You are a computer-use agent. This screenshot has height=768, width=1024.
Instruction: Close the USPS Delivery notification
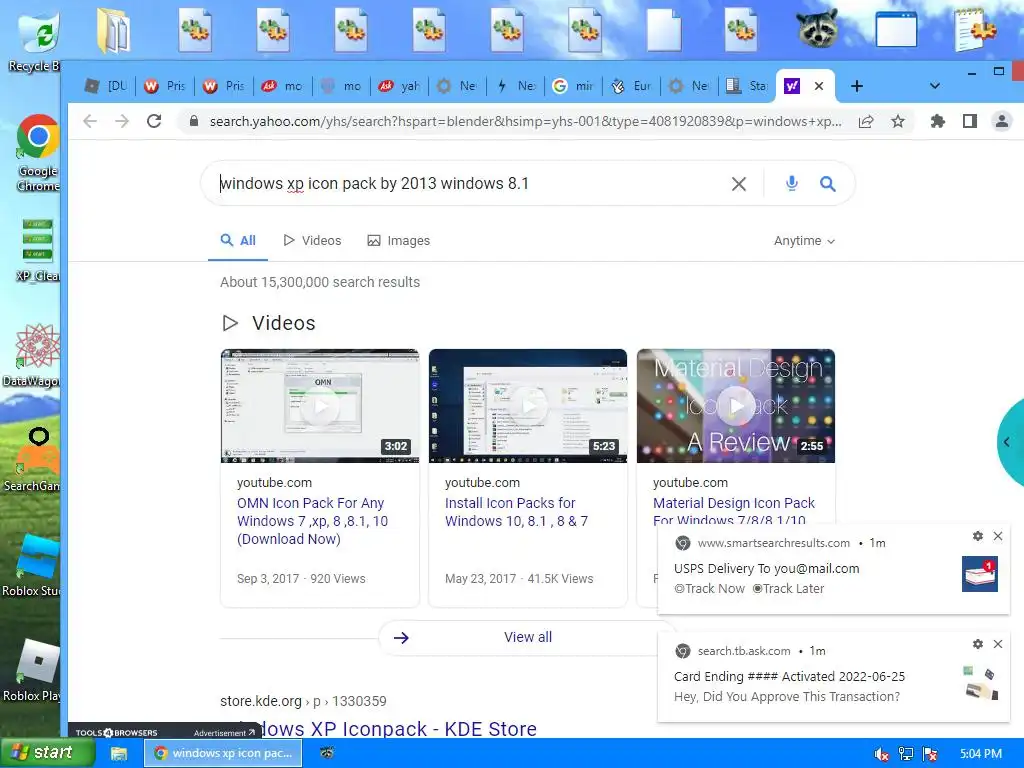998,536
